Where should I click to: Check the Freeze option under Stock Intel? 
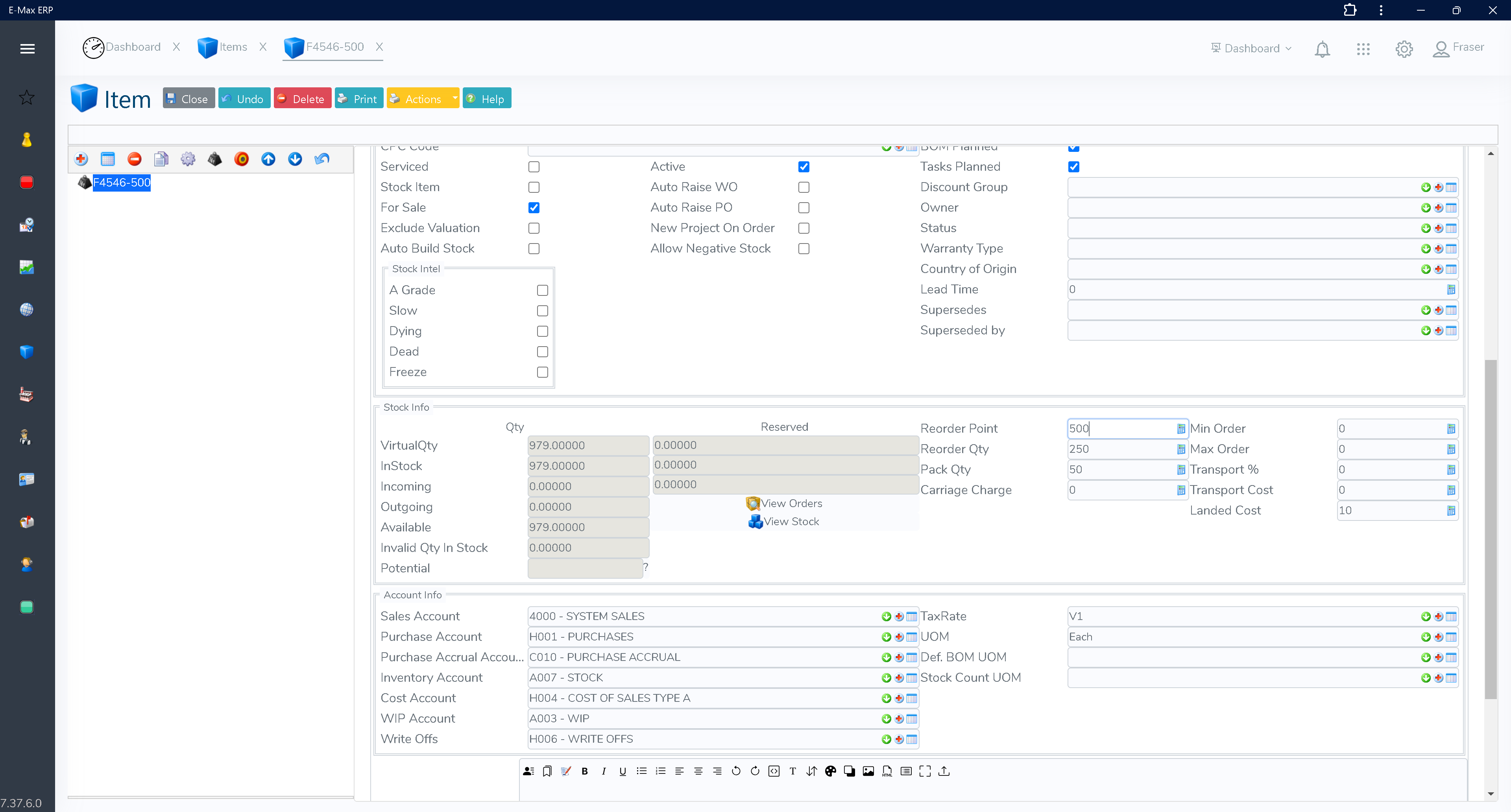click(x=542, y=372)
